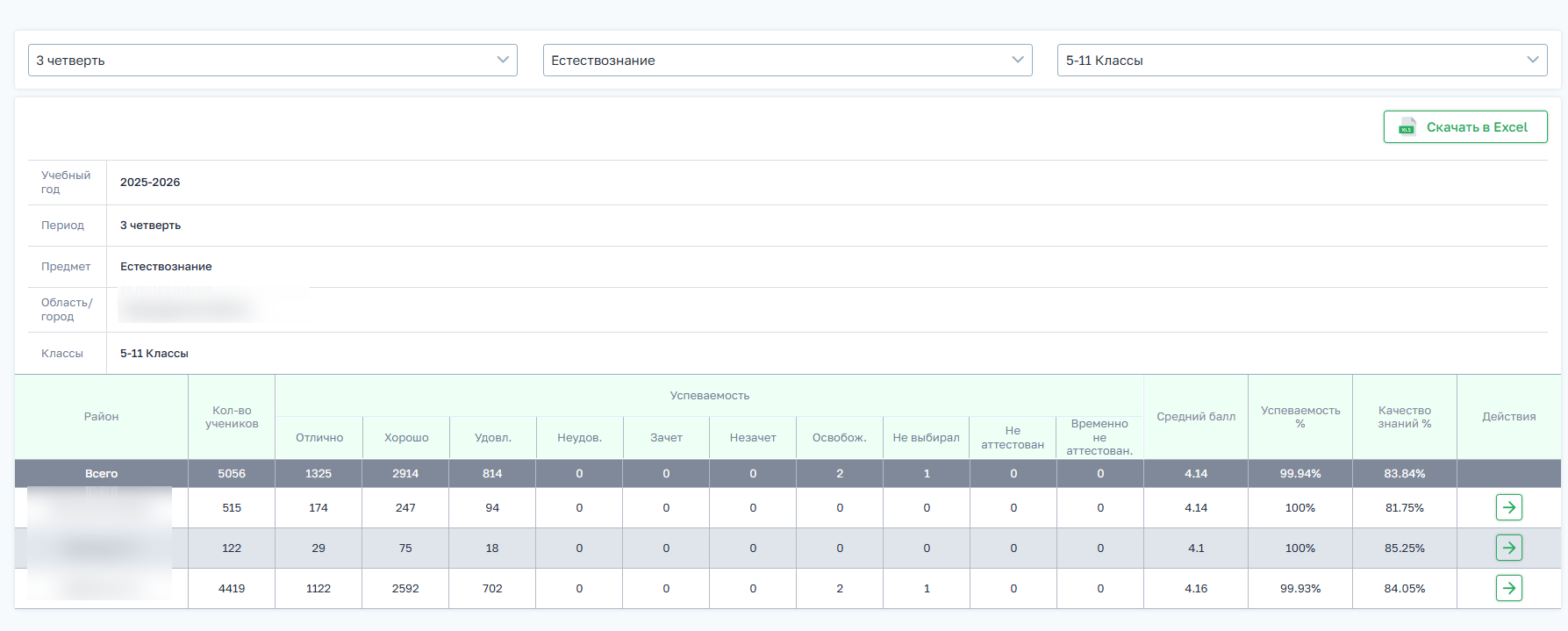Open the 5-11 Классы dropdown

(x=1302, y=61)
